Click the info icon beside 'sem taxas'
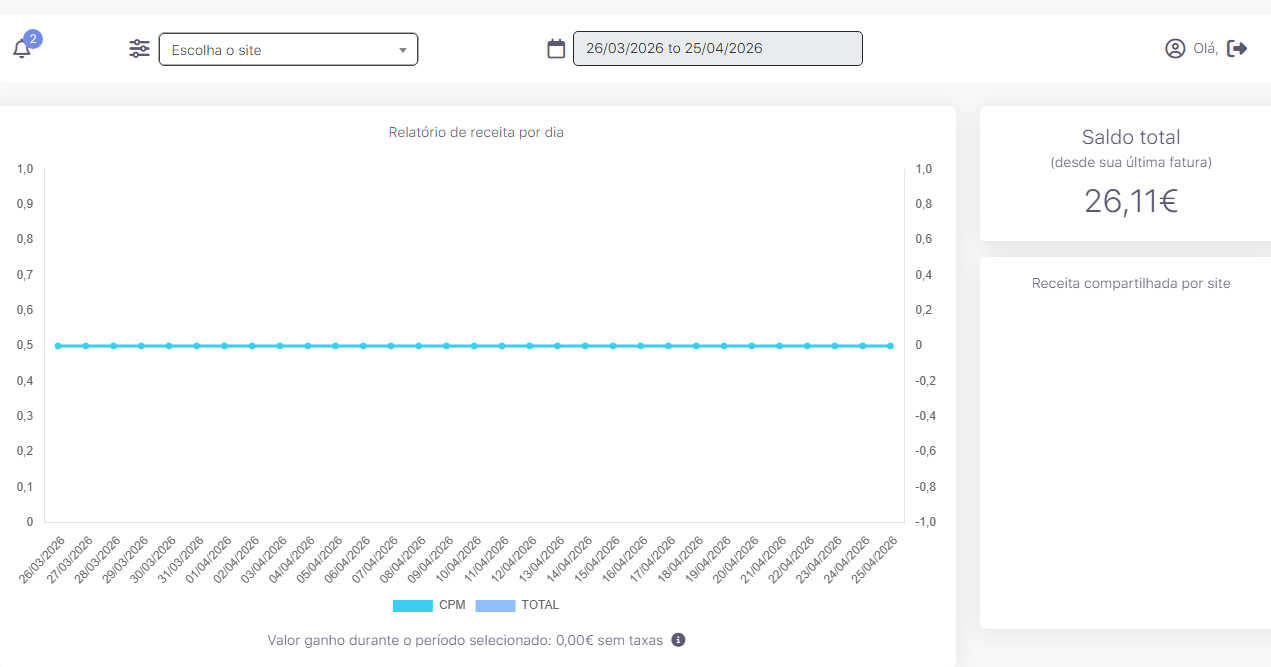 678,639
